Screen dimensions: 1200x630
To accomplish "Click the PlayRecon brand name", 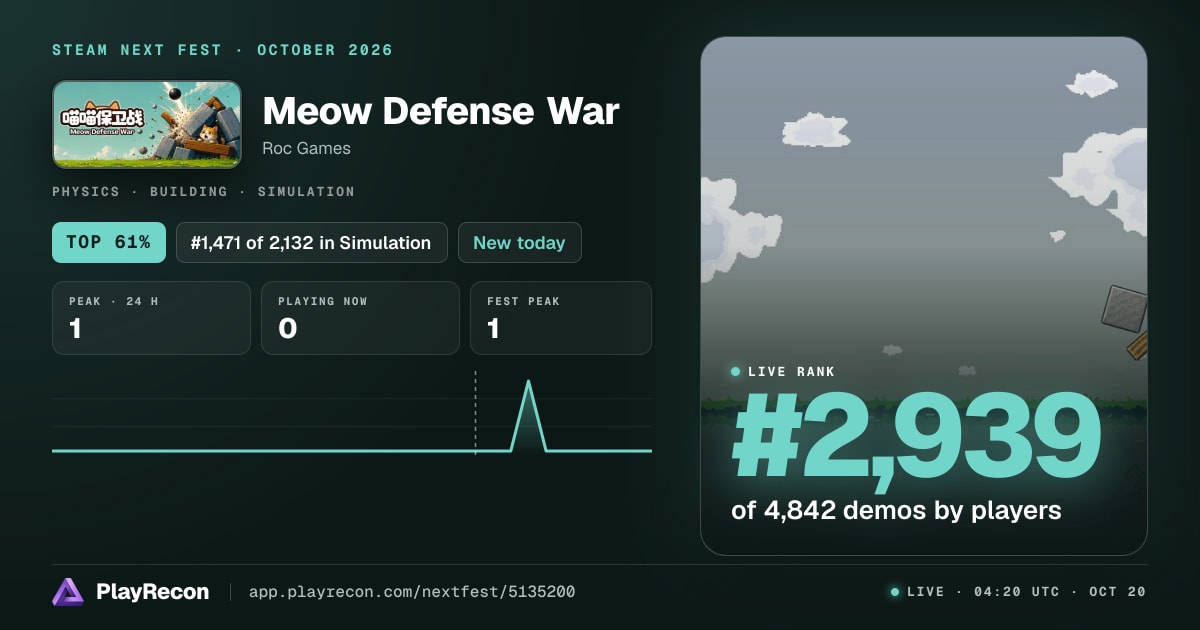I will coord(152,592).
